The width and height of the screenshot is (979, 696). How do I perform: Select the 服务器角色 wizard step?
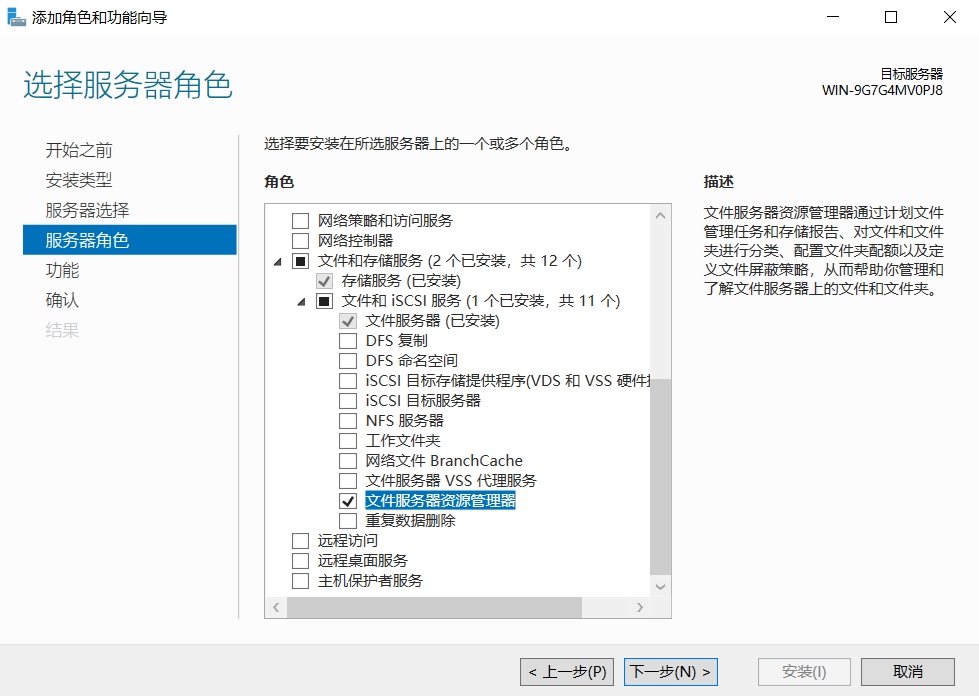tap(129, 240)
